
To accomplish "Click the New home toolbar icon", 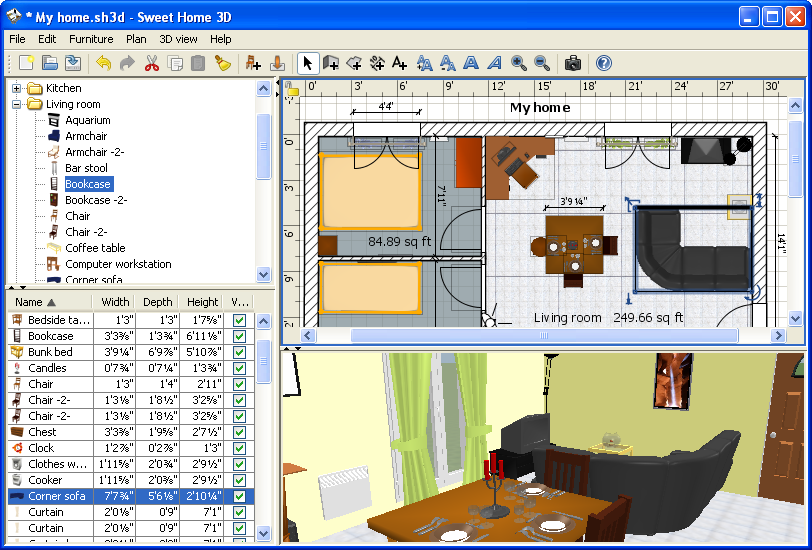I will pos(27,63).
